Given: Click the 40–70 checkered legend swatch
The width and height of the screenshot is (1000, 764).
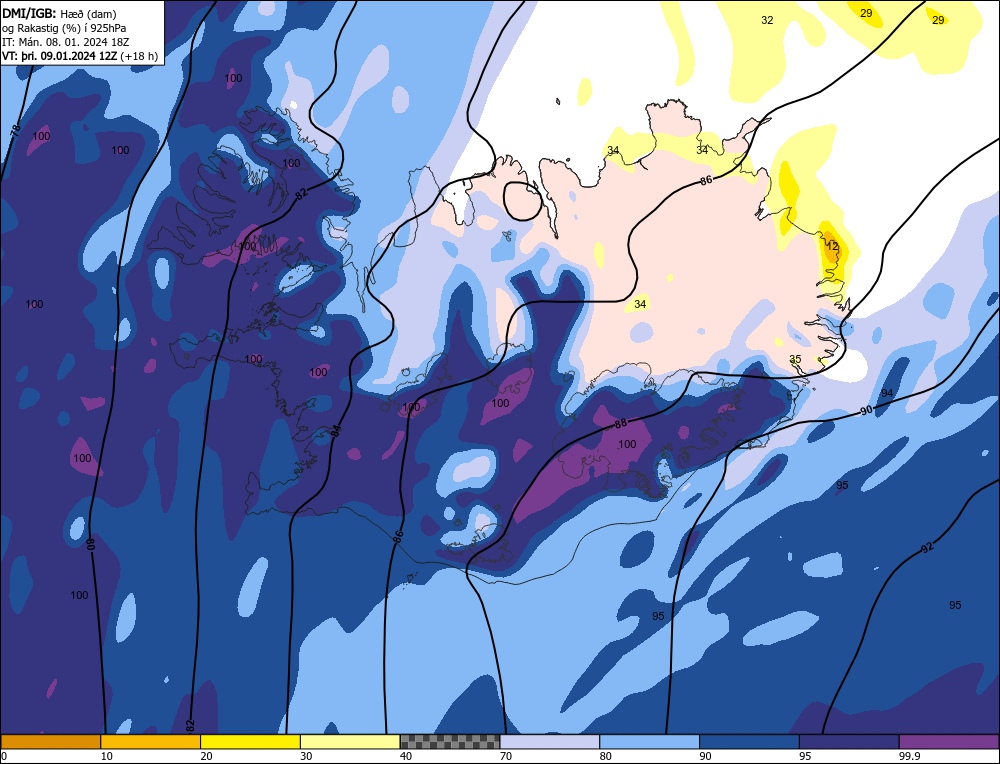Looking at the screenshot, I should 450,742.
